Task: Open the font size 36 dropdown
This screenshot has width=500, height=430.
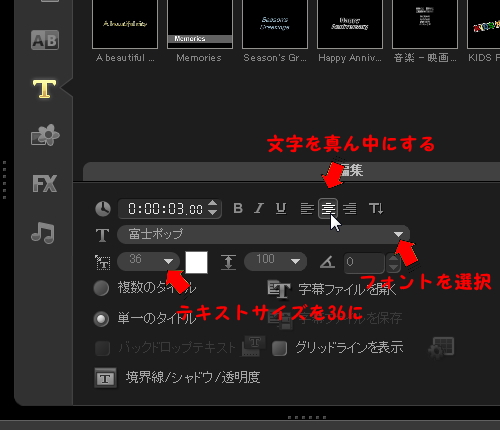Action: coord(169,261)
